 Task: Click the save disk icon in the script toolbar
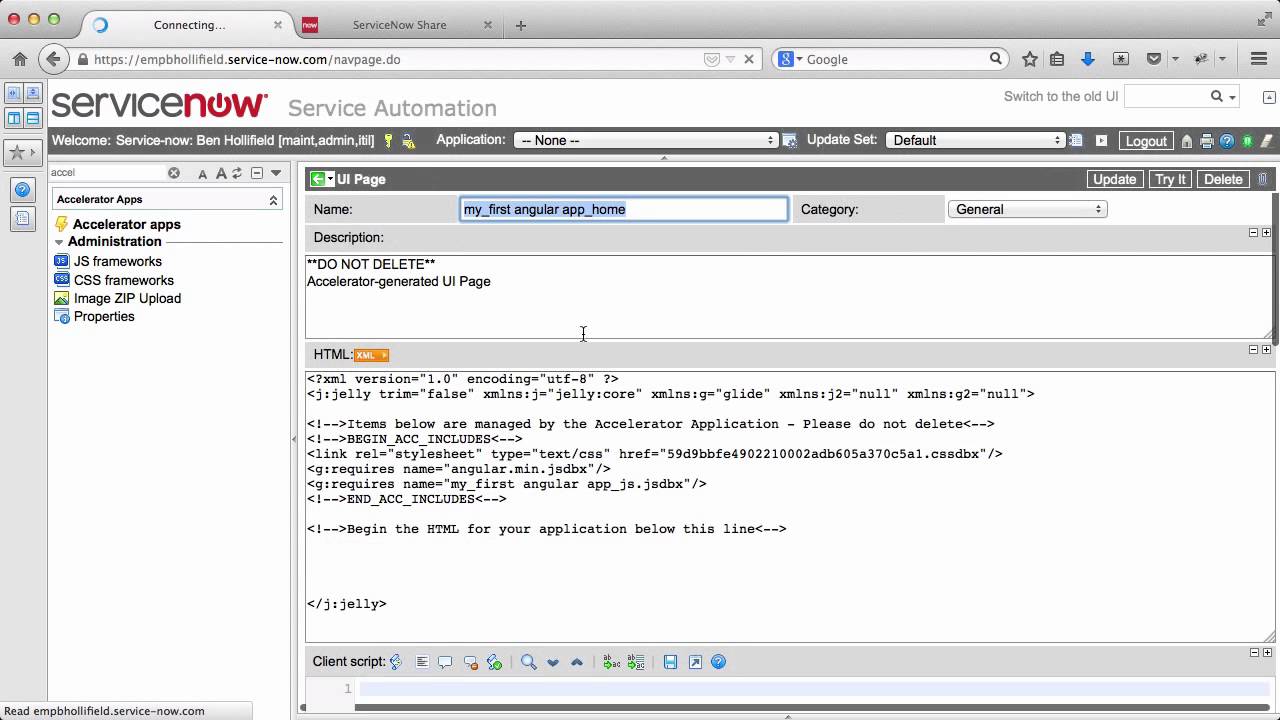(670, 662)
